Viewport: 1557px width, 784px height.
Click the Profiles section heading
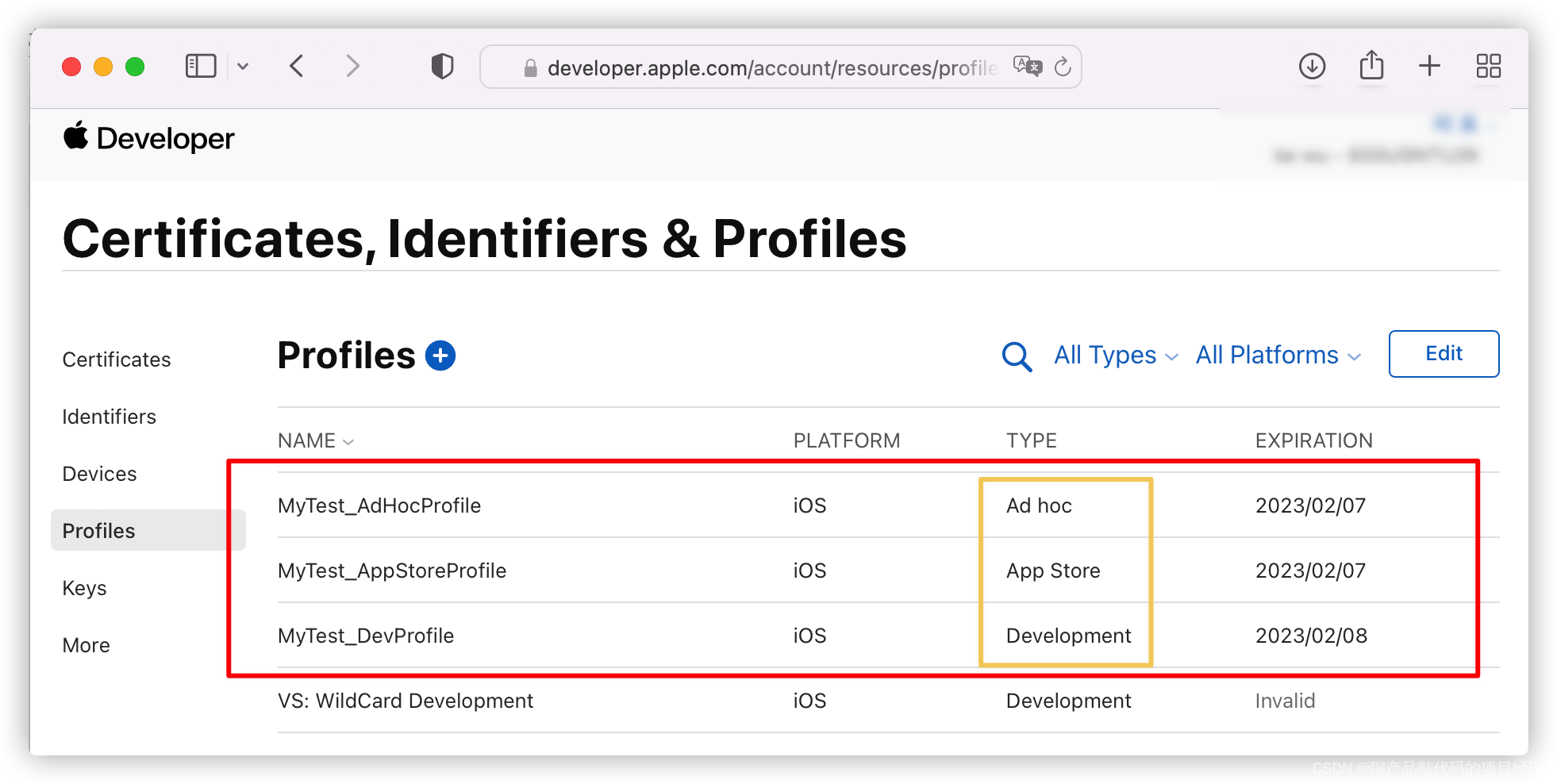[346, 355]
